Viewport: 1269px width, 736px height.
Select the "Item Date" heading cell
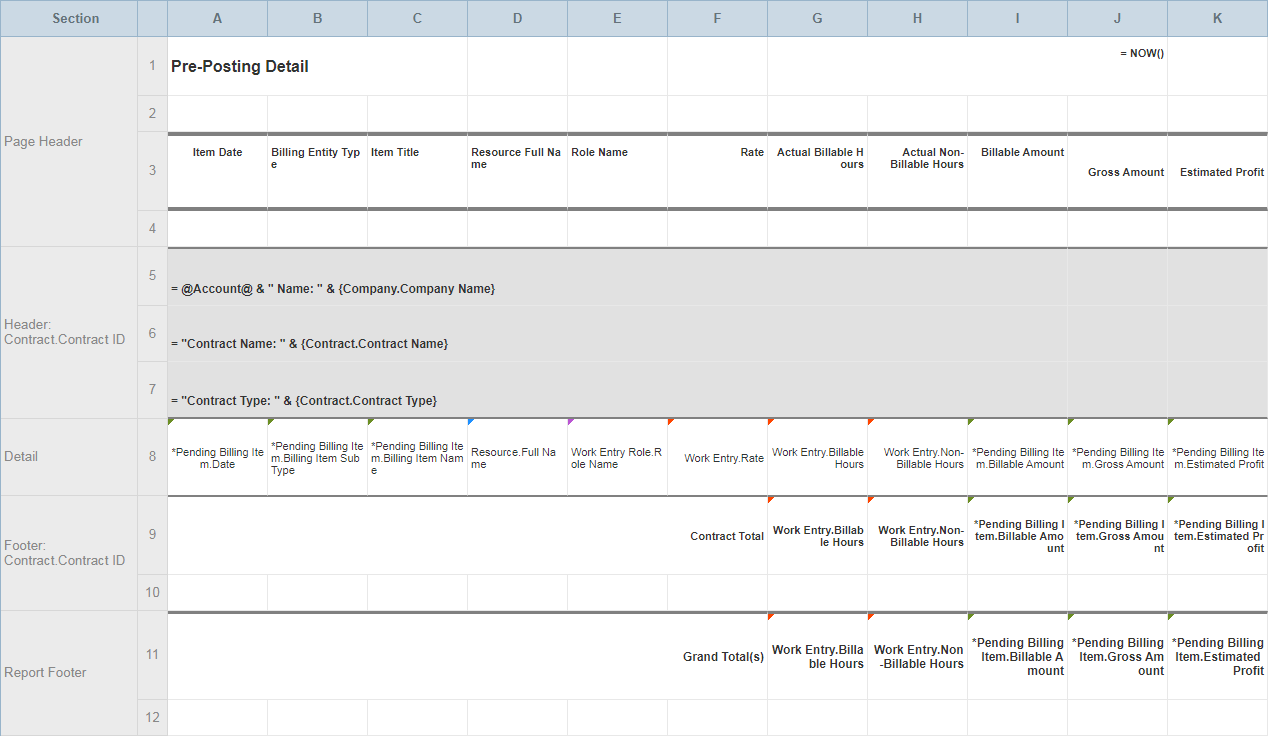(217, 153)
